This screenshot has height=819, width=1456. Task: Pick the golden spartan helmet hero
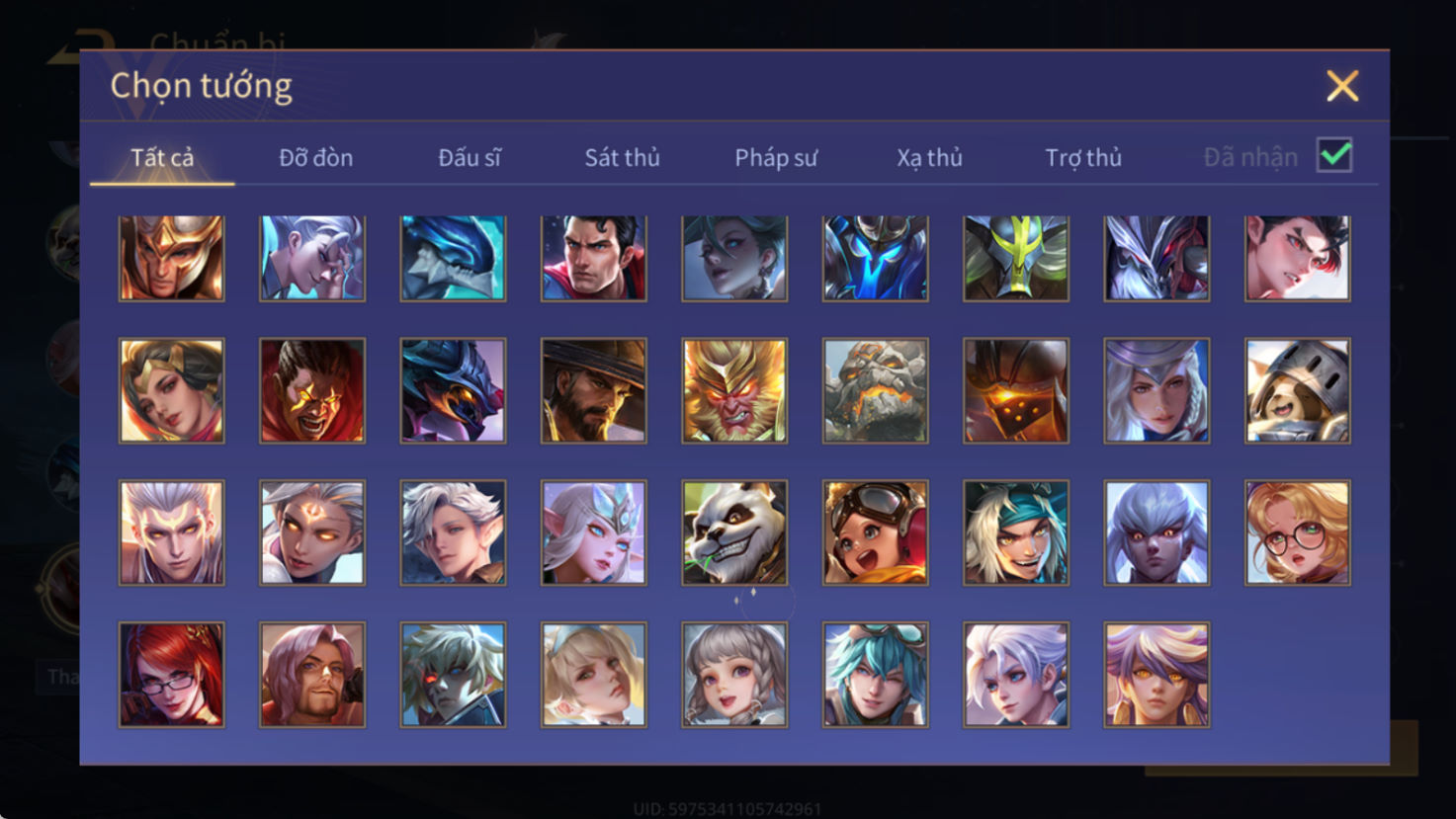pos(172,258)
